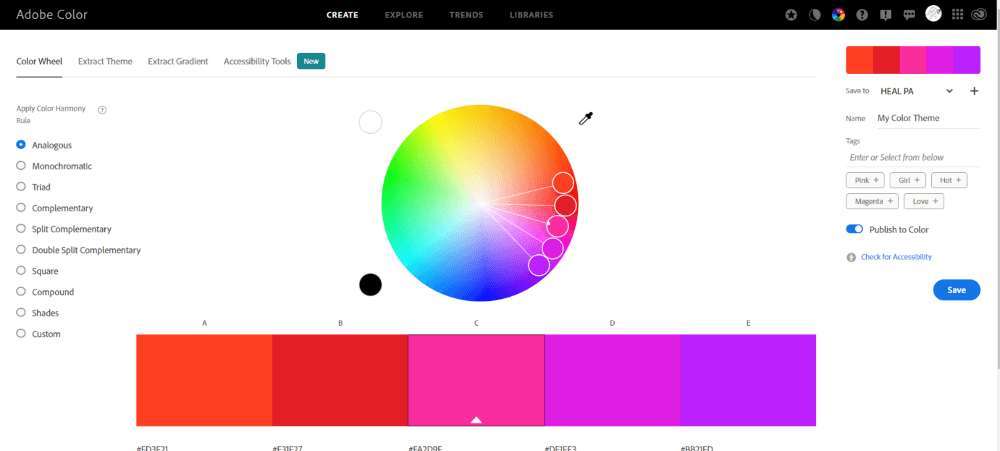Open the star favorites icon in header
1000x451 pixels.
(x=791, y=15)
